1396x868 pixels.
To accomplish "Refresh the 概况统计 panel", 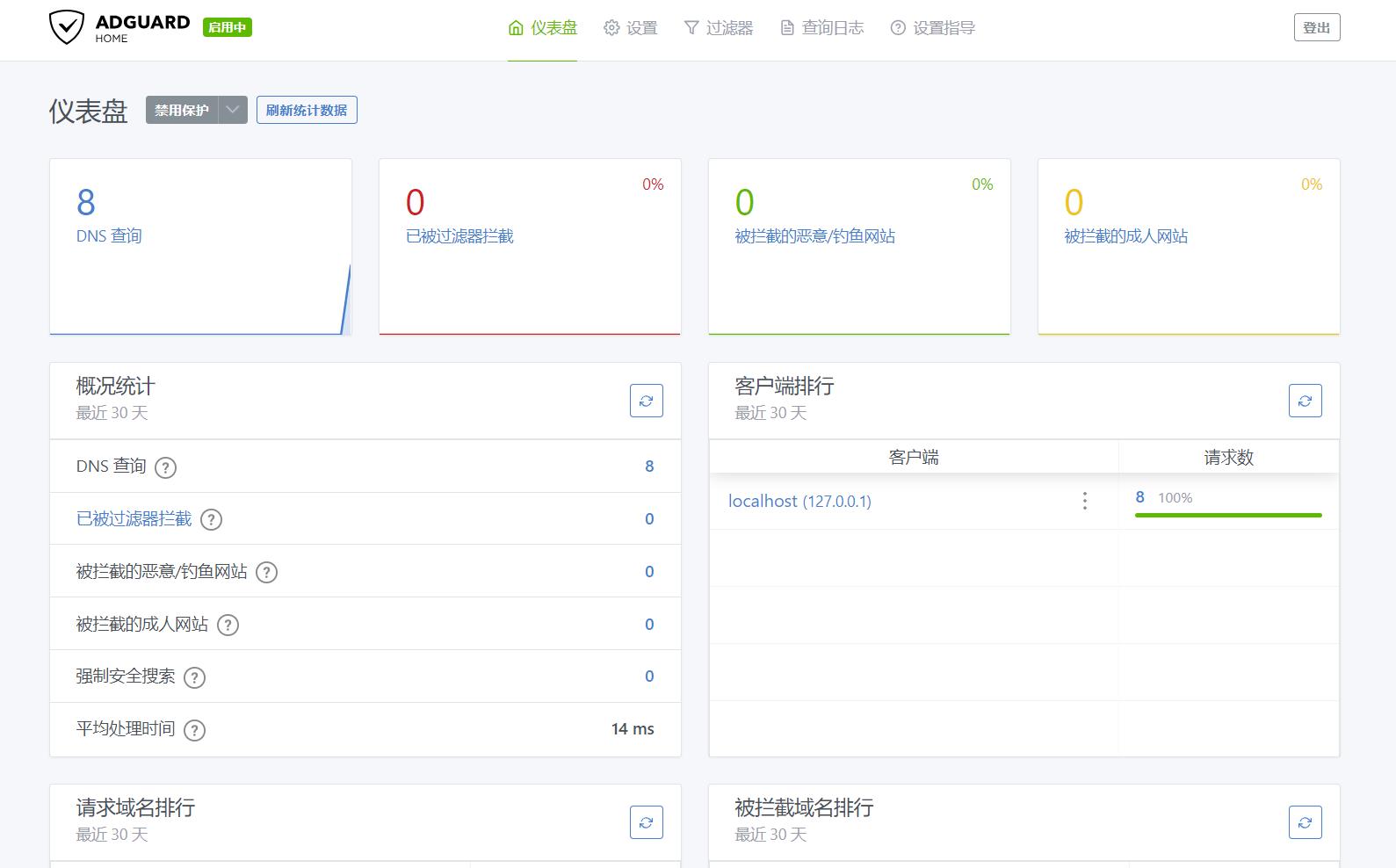I will (x=647, y=401).
